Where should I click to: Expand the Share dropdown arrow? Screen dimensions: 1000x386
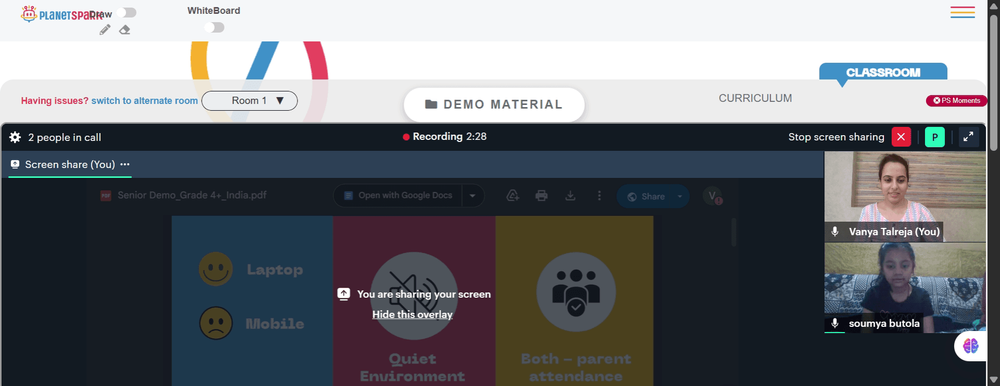click(680, 197)
